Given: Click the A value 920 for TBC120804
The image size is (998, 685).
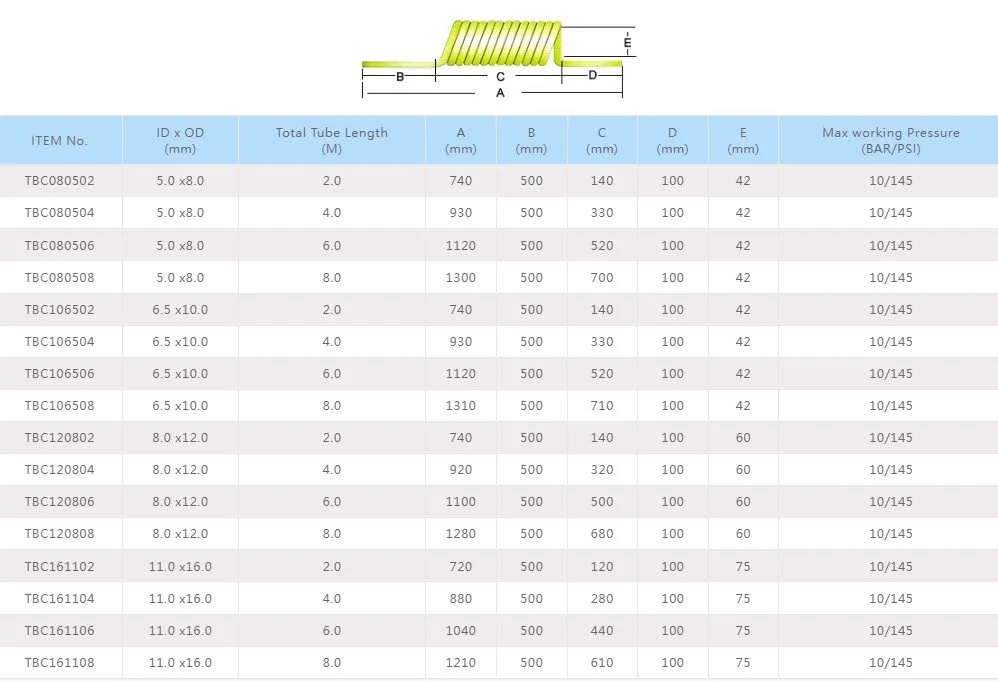Looking at the screenshot, I should pos(461,469).
